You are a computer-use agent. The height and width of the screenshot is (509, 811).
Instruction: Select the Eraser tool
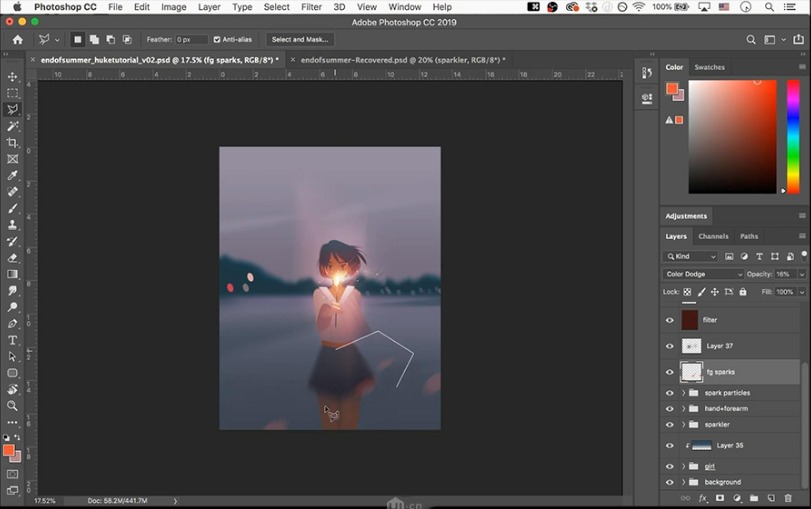click(12, 257)
